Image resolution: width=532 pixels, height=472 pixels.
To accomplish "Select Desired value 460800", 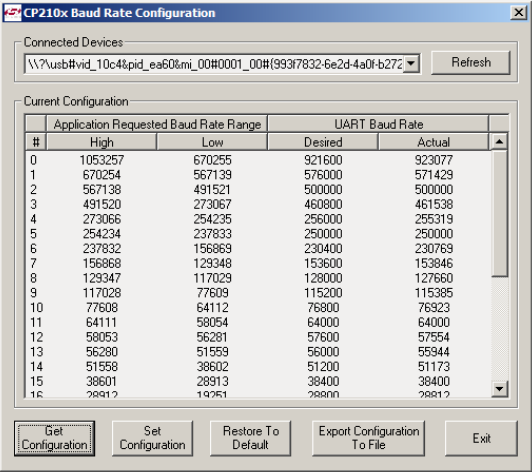I will 323,204.
